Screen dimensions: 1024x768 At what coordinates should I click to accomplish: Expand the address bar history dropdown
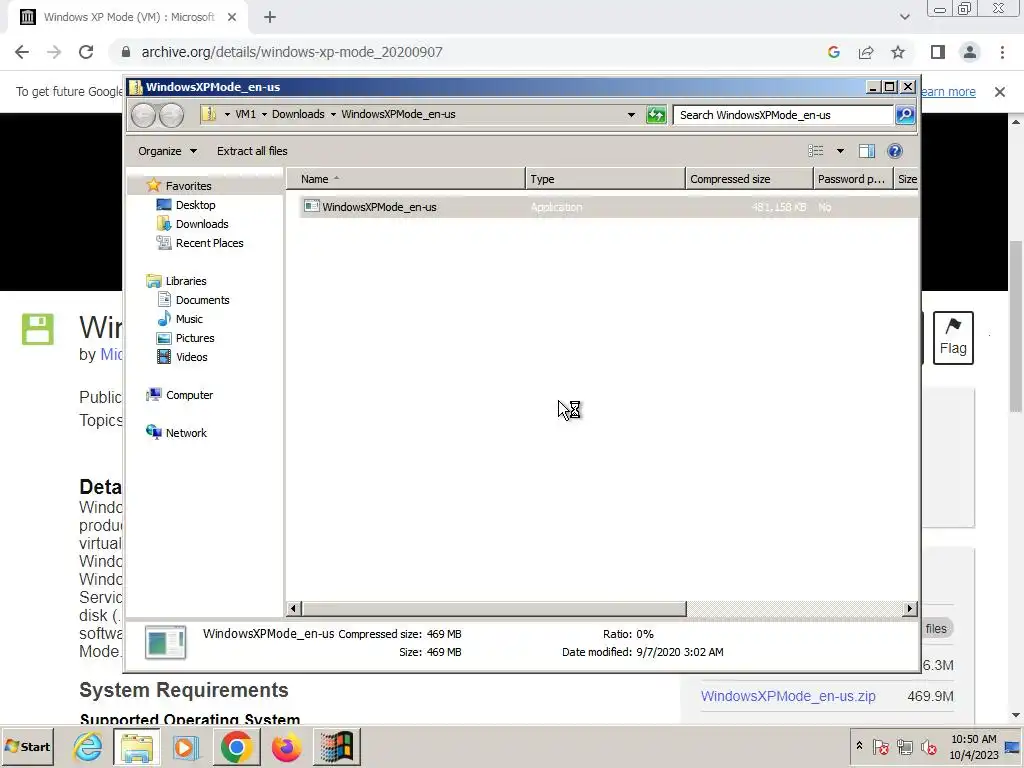(631, 115)
